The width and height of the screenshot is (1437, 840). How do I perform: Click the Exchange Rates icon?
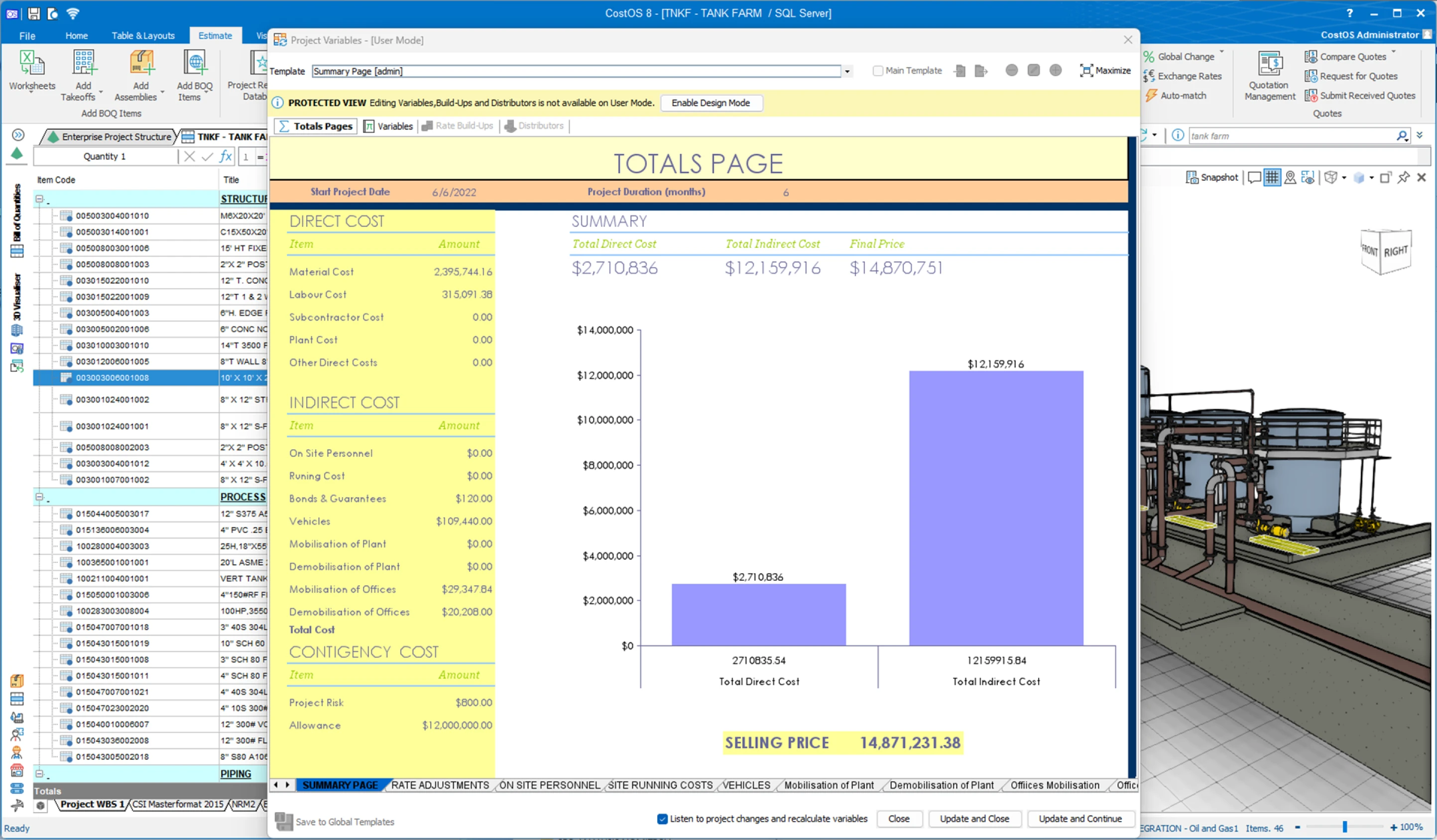[x=1149, y=76]
